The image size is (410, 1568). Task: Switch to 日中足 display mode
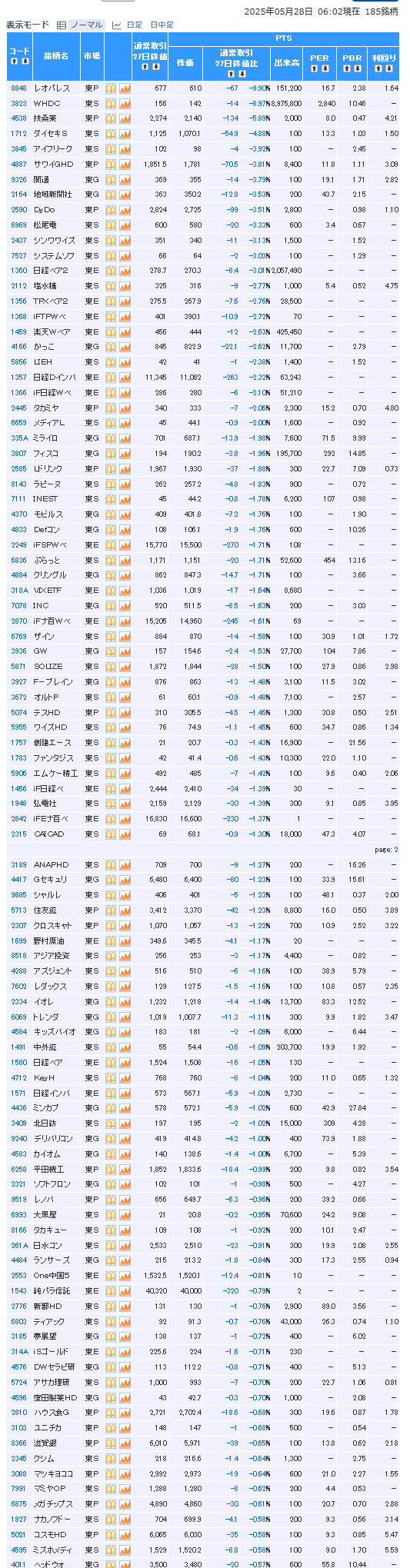pos(162,25)
